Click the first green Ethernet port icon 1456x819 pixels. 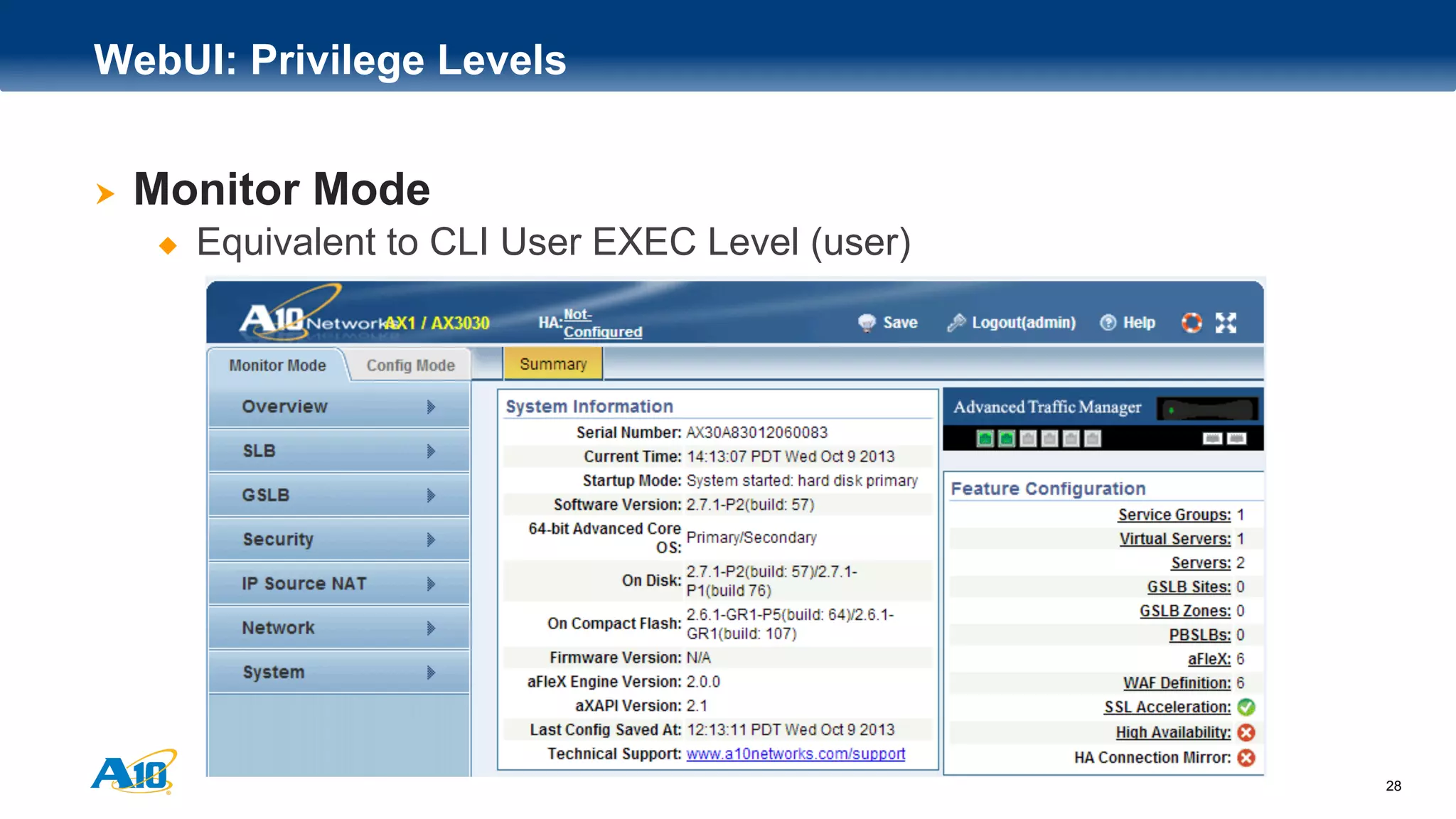pyautogui.click(x=985, y=439)
